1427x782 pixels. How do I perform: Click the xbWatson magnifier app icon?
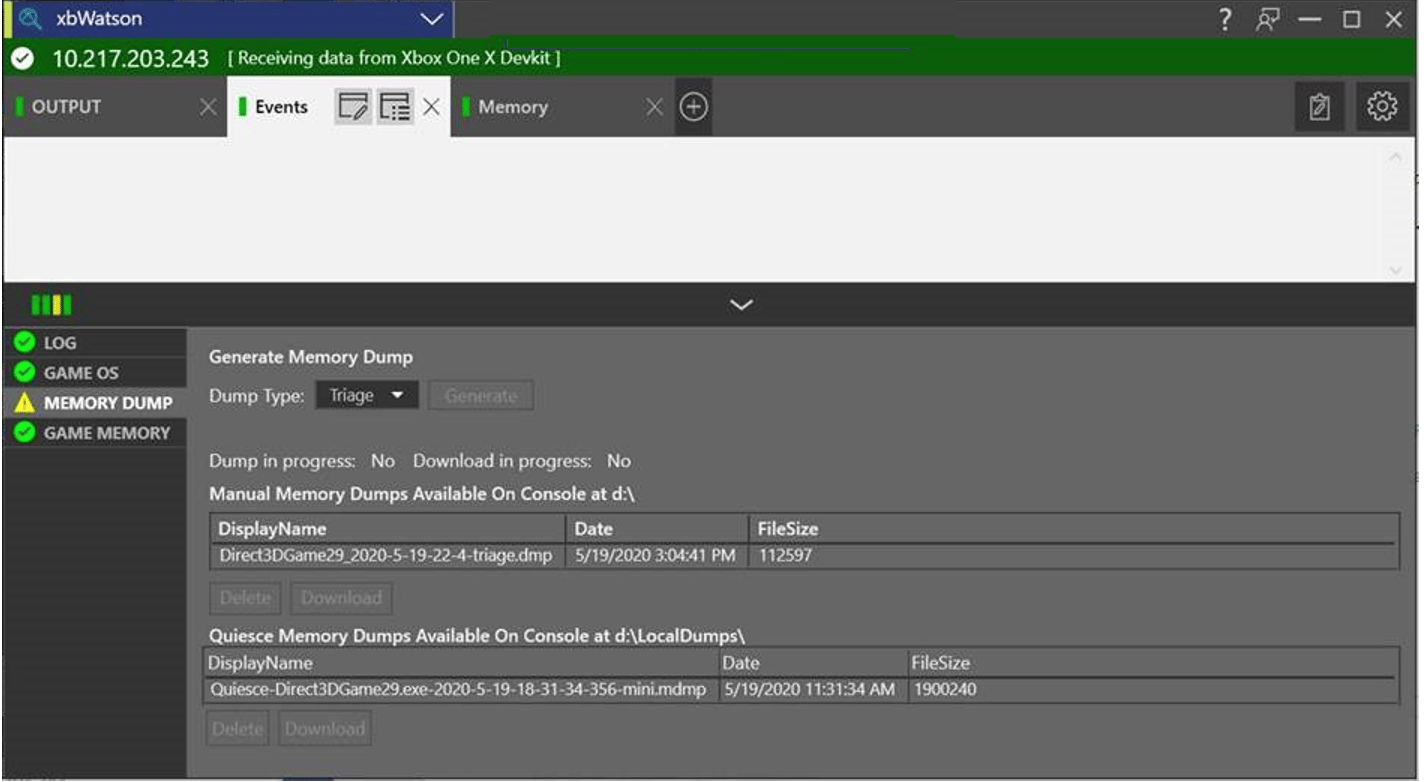(29, 18)
